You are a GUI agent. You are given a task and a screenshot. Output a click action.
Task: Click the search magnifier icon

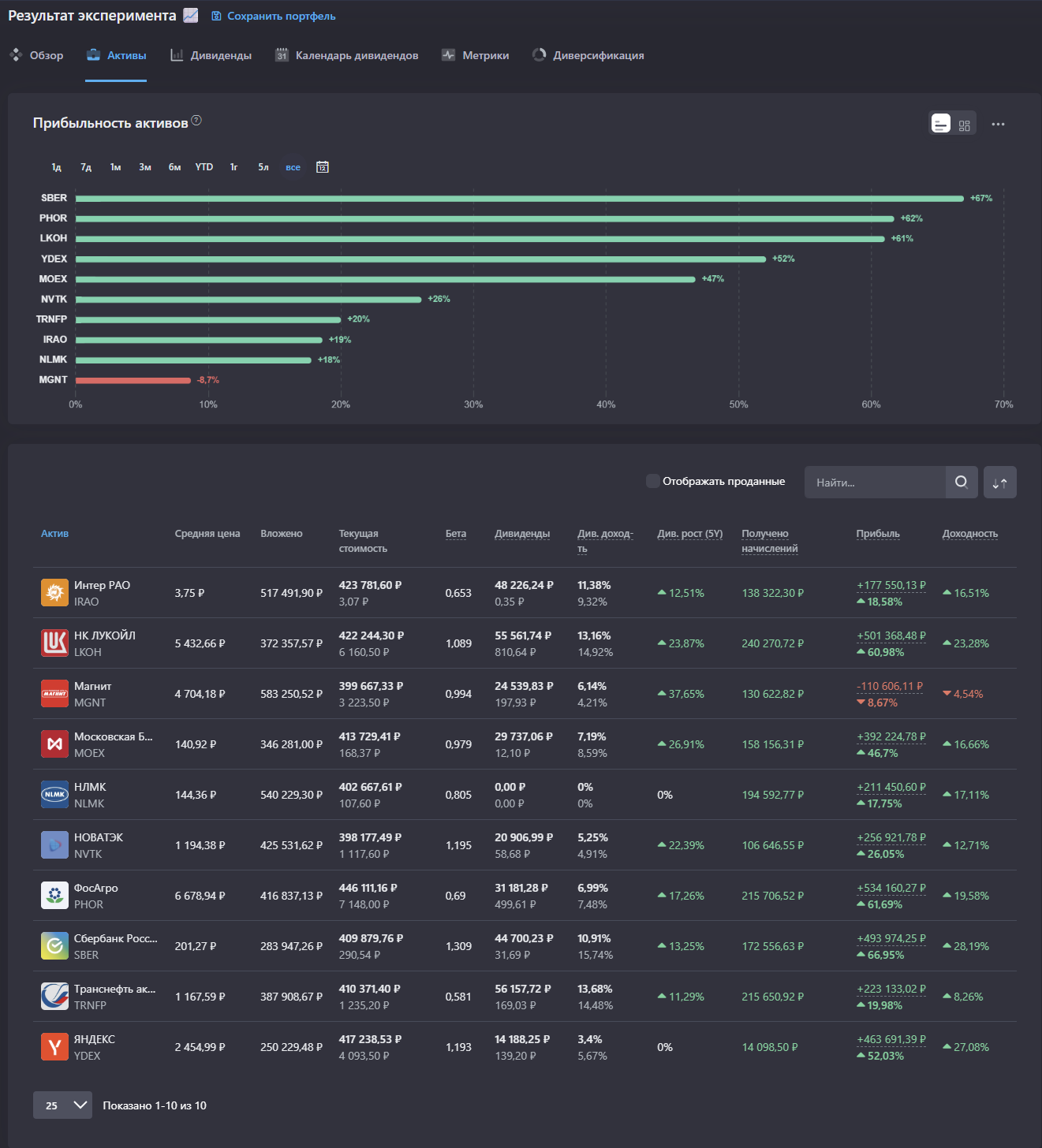point(961,483)
